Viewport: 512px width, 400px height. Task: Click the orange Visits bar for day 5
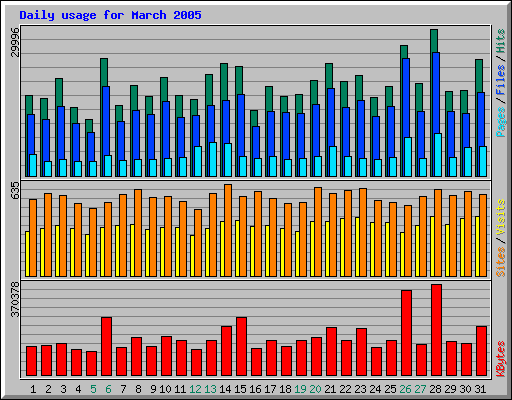pos(93,242)
